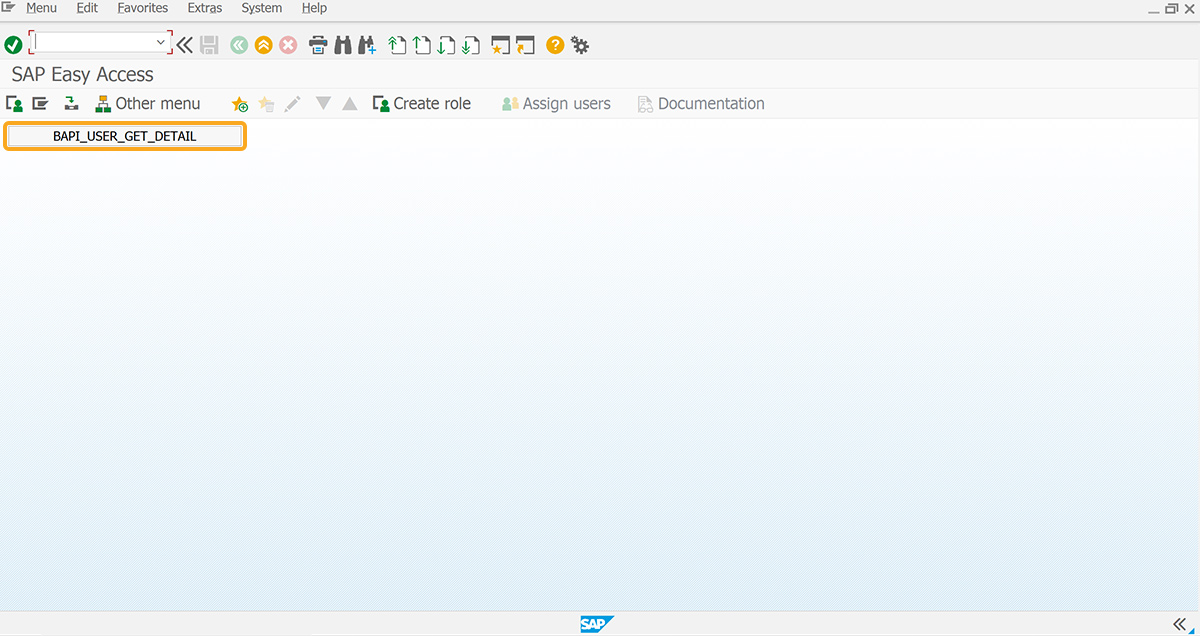Open the Favorites menu
Image resolution: width=1200 pixels, height=636 pixels.
(x=143, y=8)
